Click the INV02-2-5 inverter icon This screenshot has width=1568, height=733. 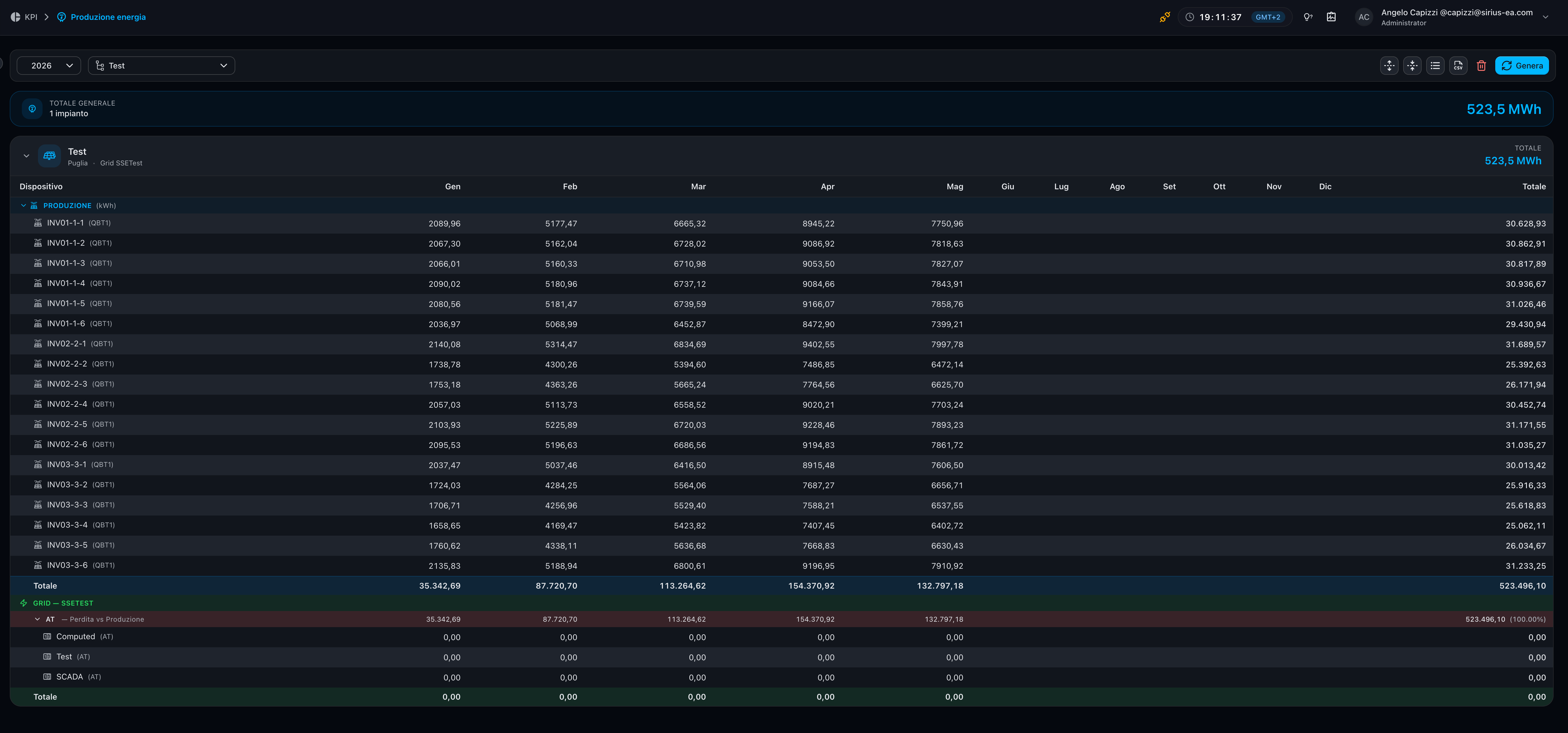click(x=38, y=424)
